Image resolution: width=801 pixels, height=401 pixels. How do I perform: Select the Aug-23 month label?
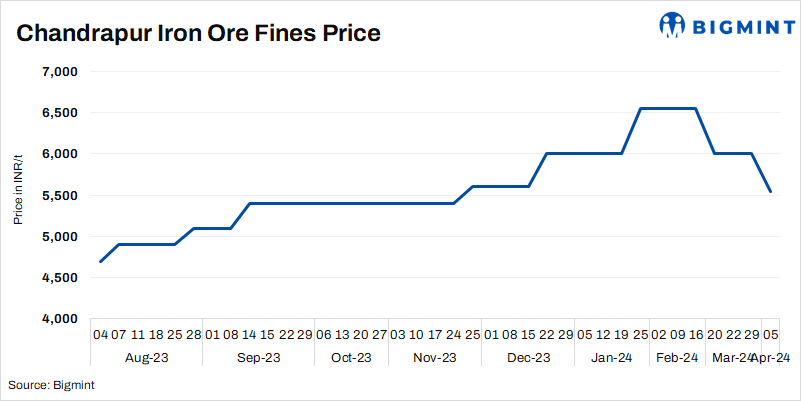[145, 357]
